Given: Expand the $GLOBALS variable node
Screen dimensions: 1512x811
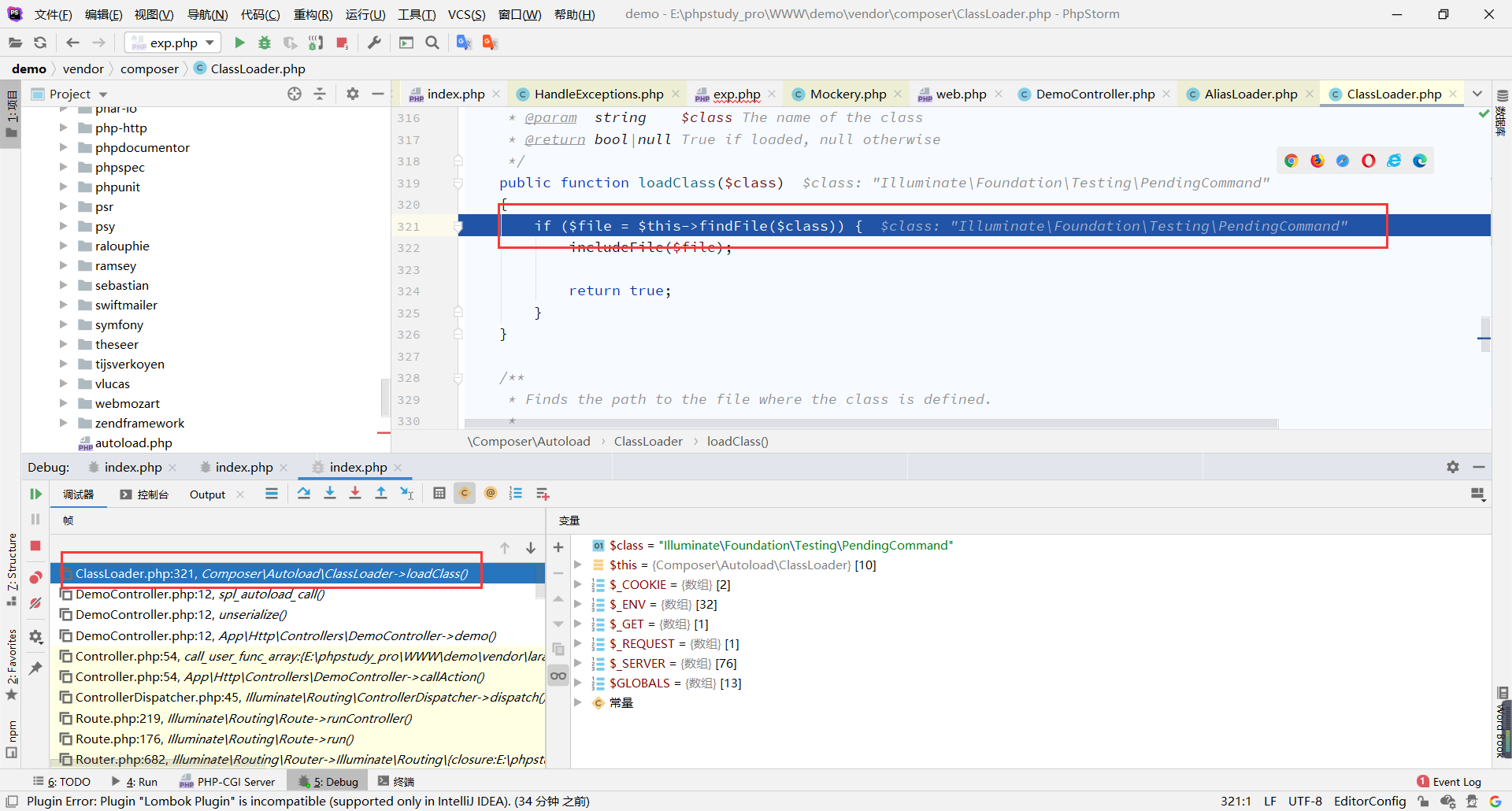Looking at the screenshot, I should 578,683.
